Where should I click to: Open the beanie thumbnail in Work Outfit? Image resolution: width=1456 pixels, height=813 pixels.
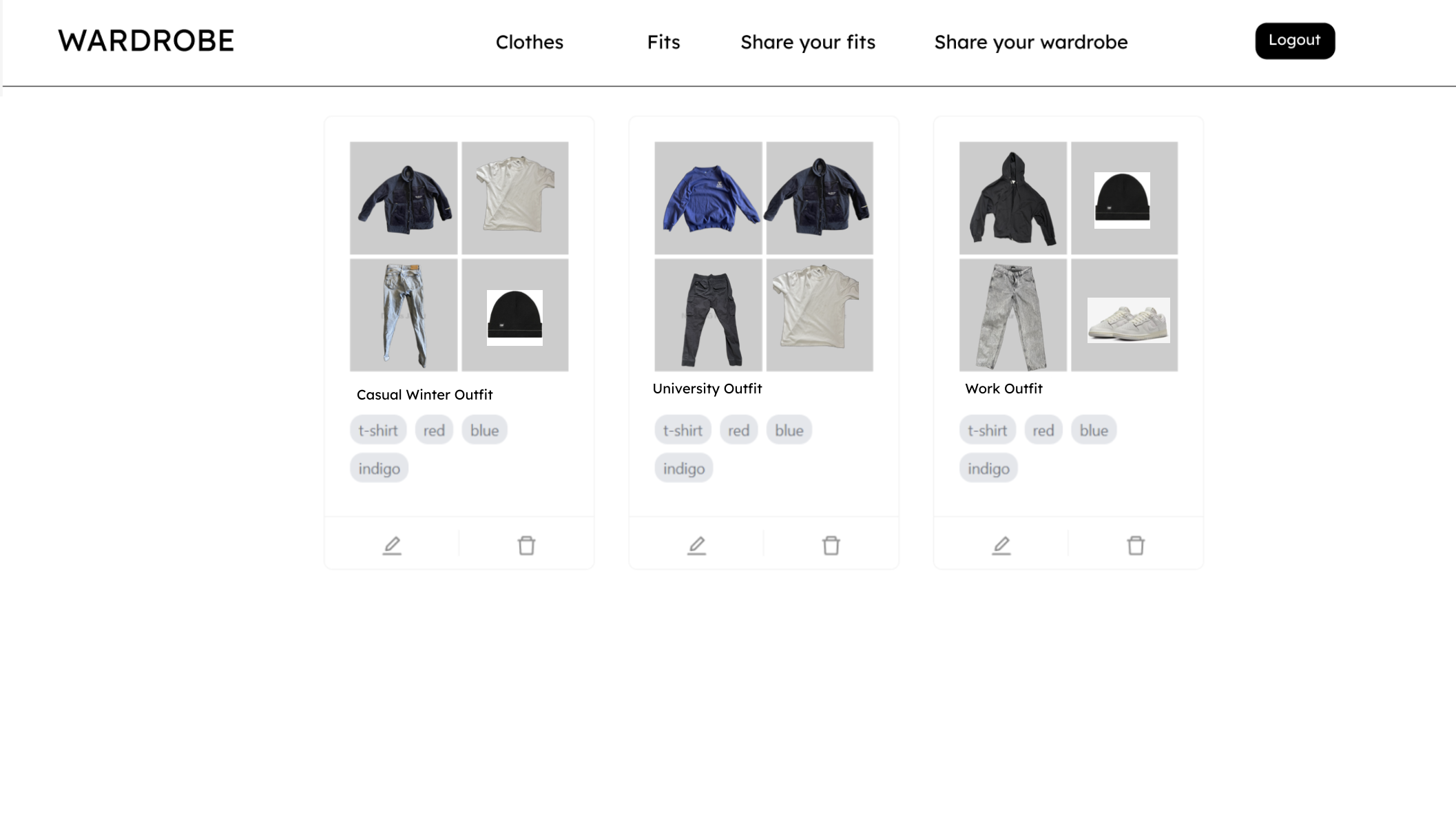pos(1123,197)
